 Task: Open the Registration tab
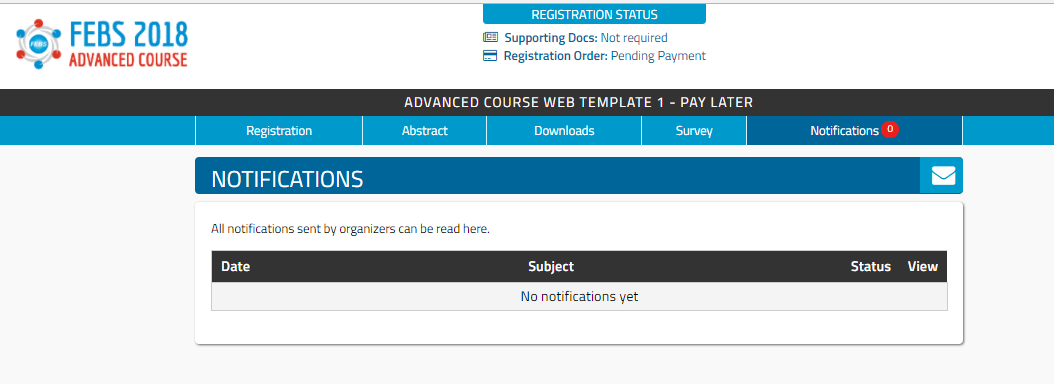tap(279, 130)
